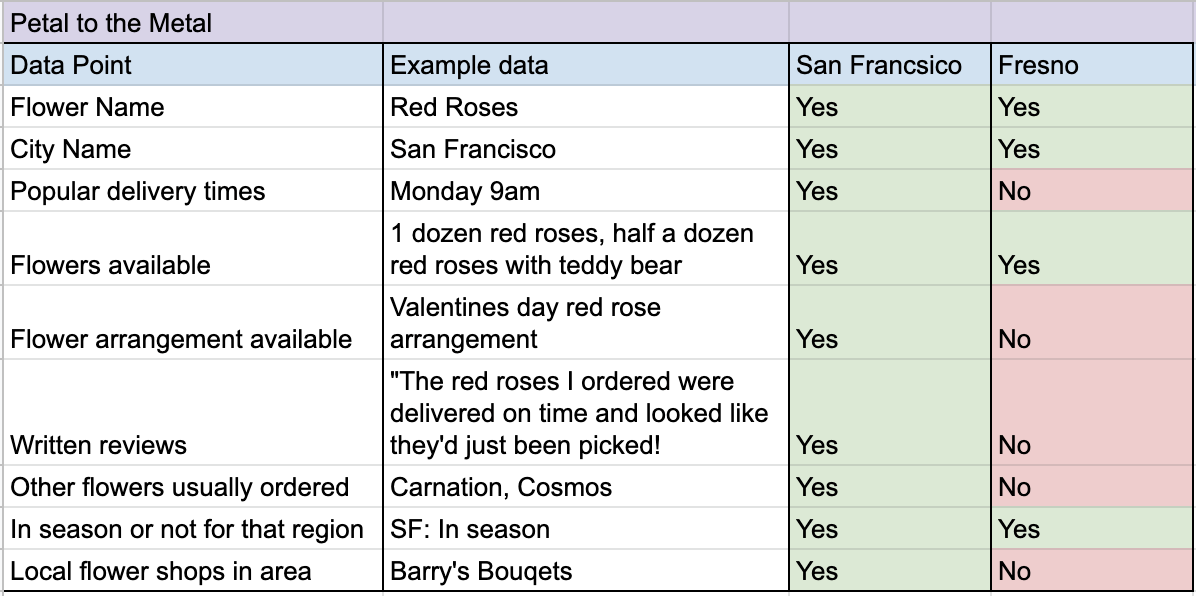The width and height of the screenshot is (1196, 596).
Task: Click the 'Barry's Bouqets' cell
Action: coord(586,570)
